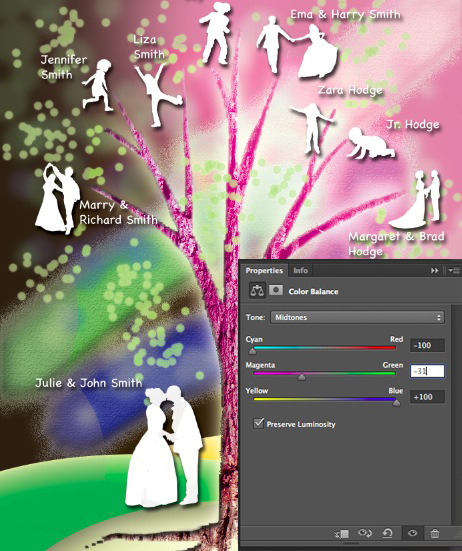This screenshot has width=462, height=551.
Task: Click the 'Cyan' slider label
Action: point(254,339)
